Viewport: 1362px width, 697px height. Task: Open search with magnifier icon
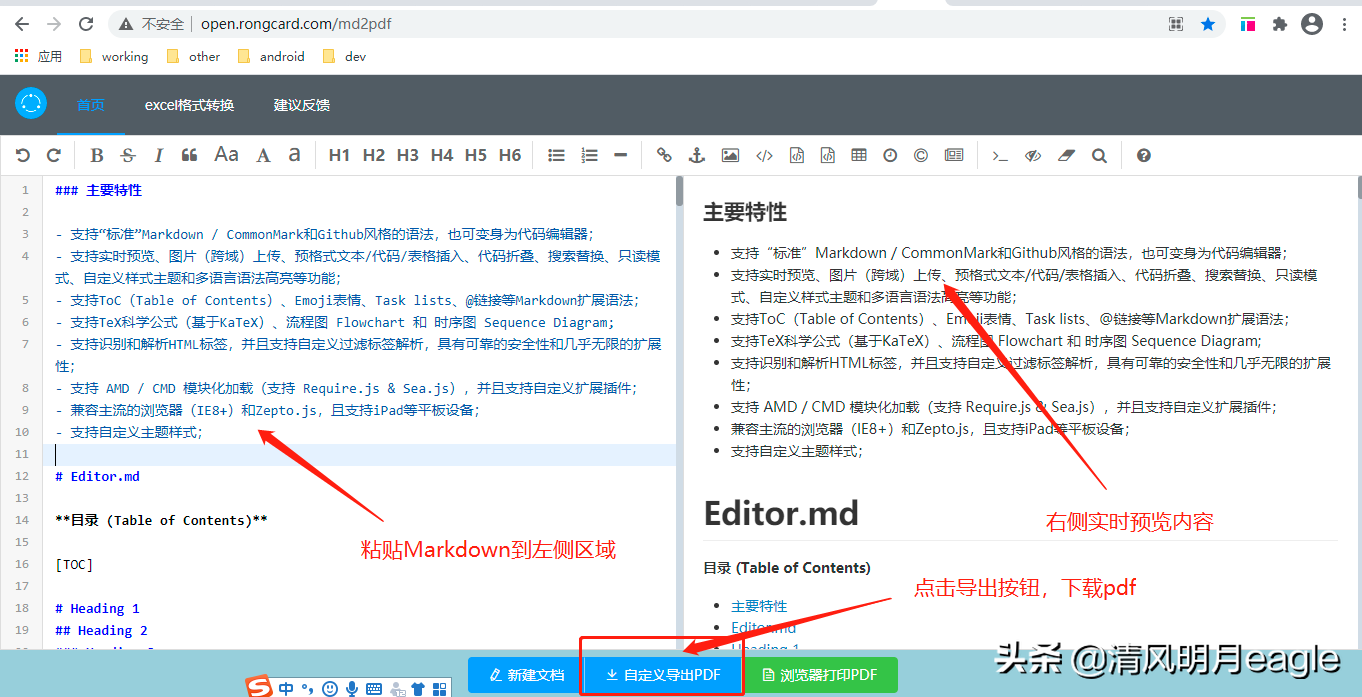(1099, 155)
